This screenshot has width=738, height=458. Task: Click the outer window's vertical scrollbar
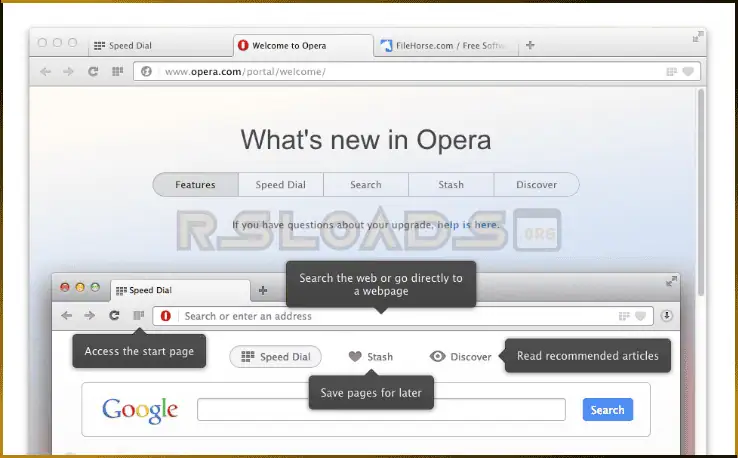pyautogui.click(x=701, y=193)
